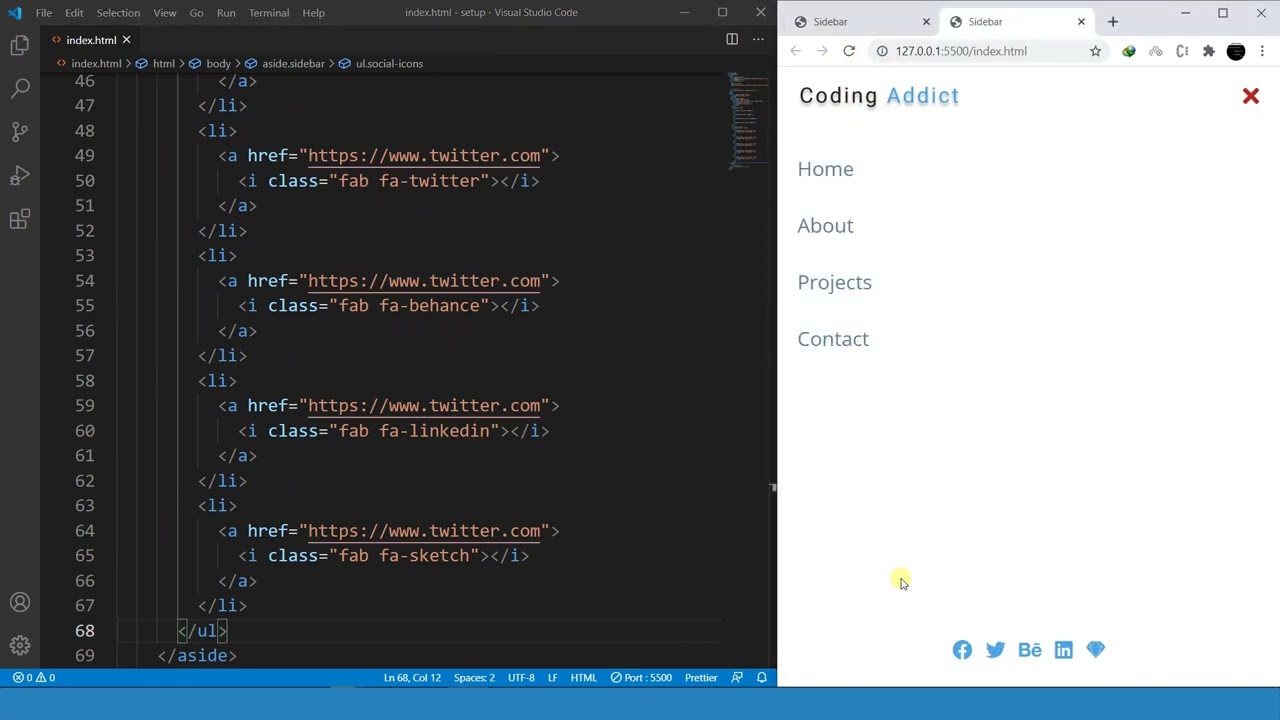Close the first Sidebar browser tab

926,22
